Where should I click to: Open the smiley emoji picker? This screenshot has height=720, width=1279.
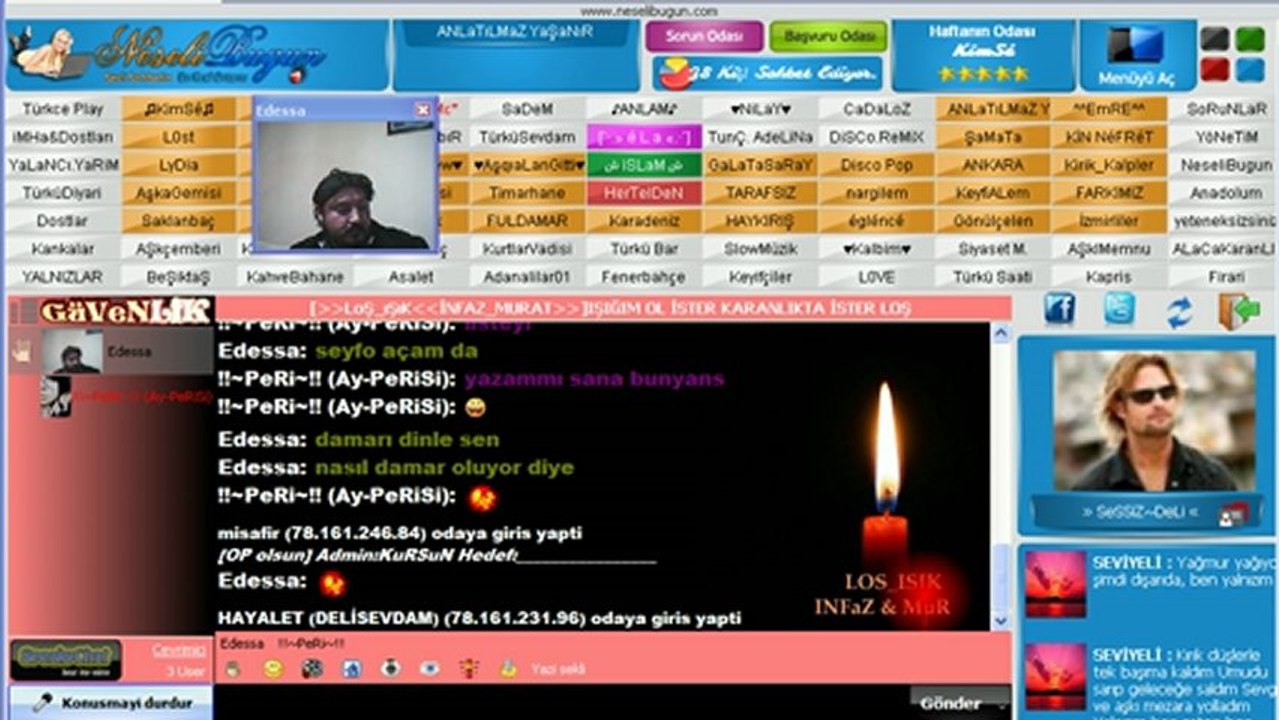[272, 669]
